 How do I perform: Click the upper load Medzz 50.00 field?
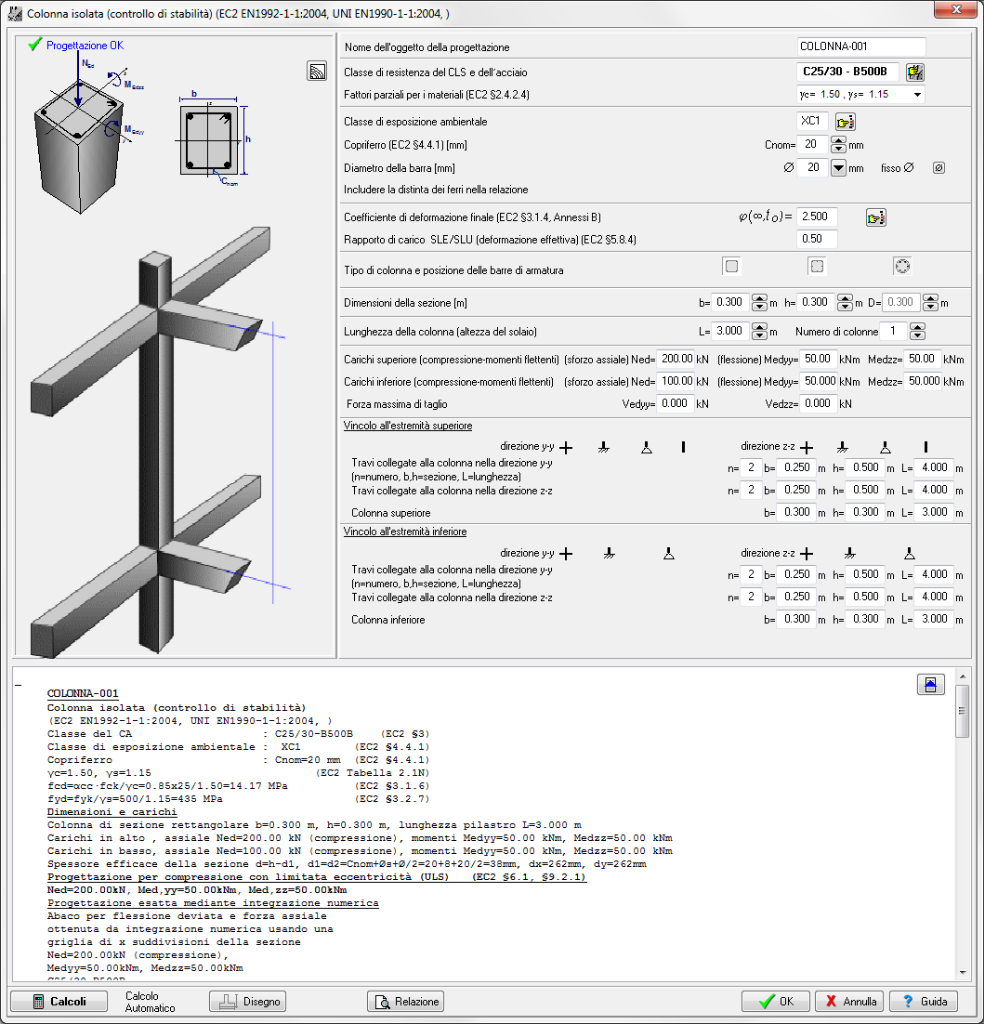pyautogui.click(x=923, y=359)
